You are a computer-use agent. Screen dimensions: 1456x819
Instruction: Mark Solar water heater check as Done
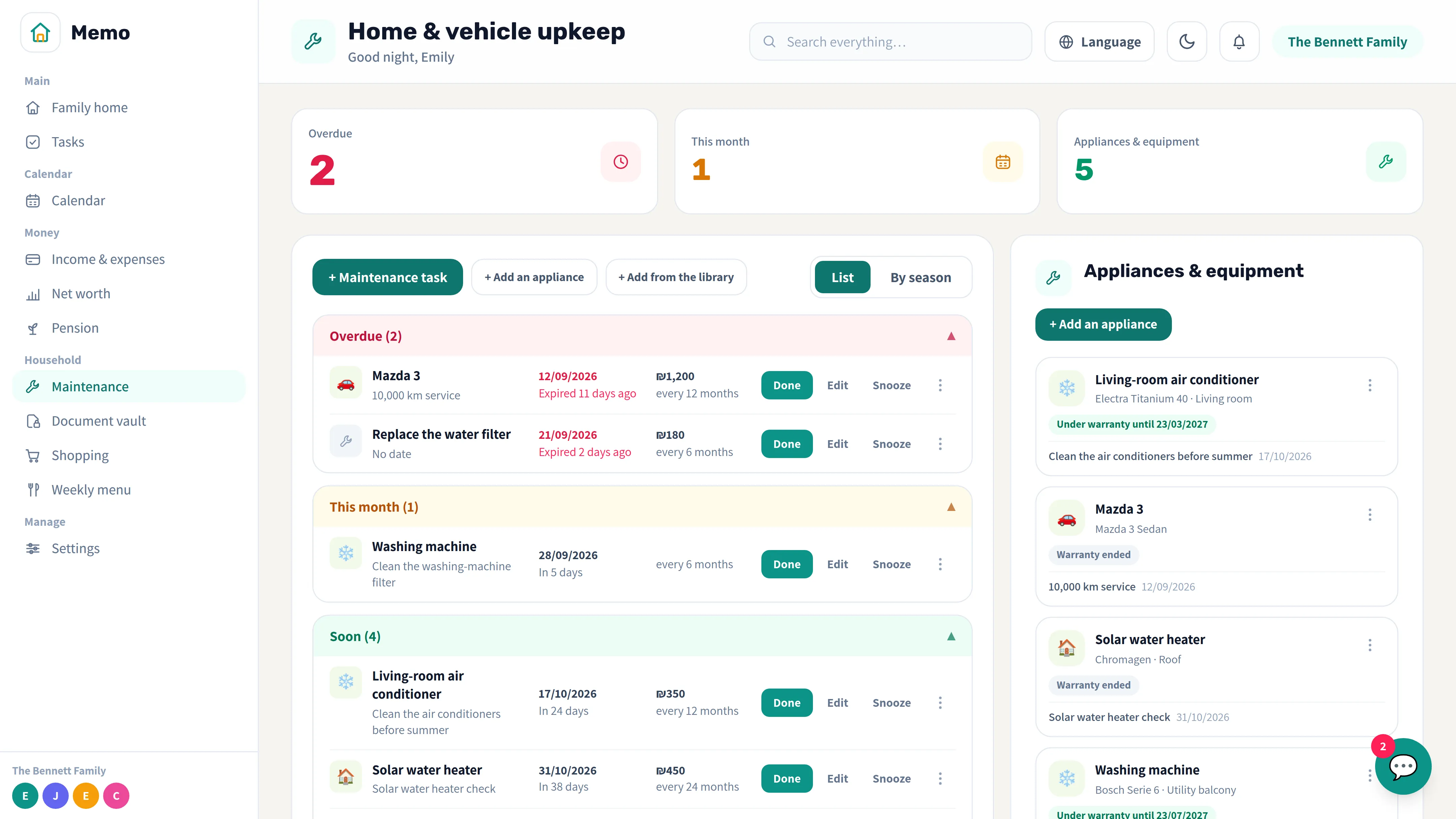(x=787, y=778)
